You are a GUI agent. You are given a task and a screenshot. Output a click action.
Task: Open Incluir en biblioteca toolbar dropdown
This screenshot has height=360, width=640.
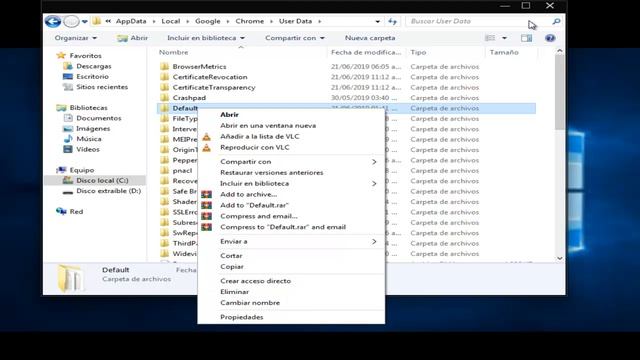[206, 38]
